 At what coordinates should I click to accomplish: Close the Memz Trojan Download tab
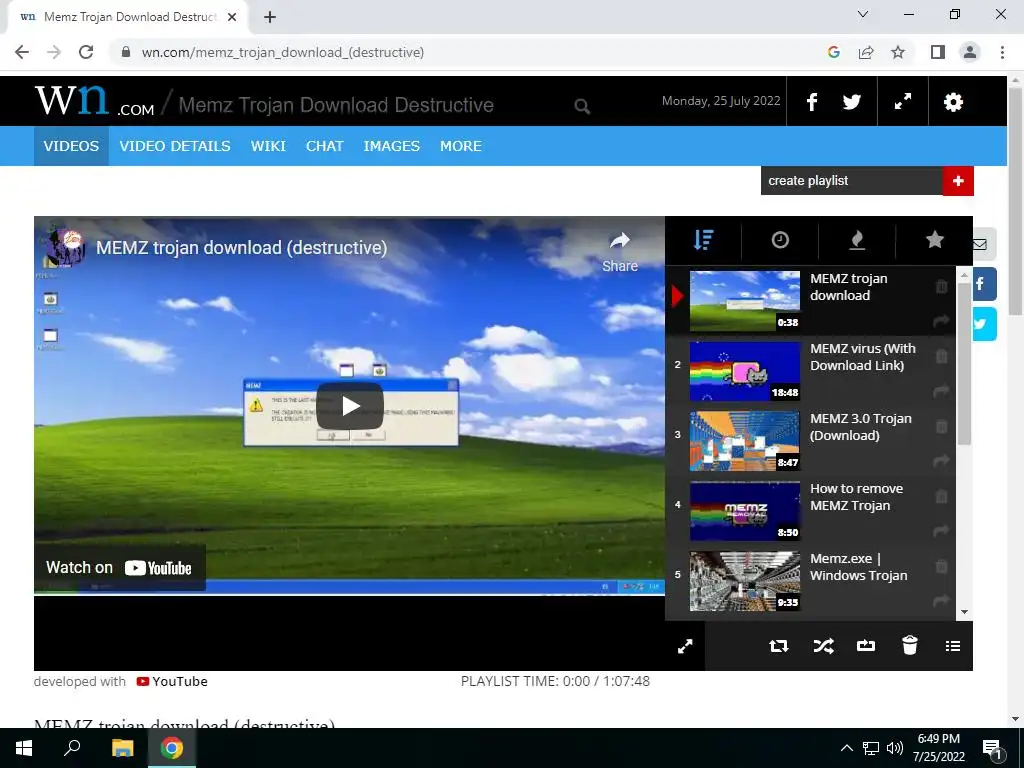pos(232,17)
